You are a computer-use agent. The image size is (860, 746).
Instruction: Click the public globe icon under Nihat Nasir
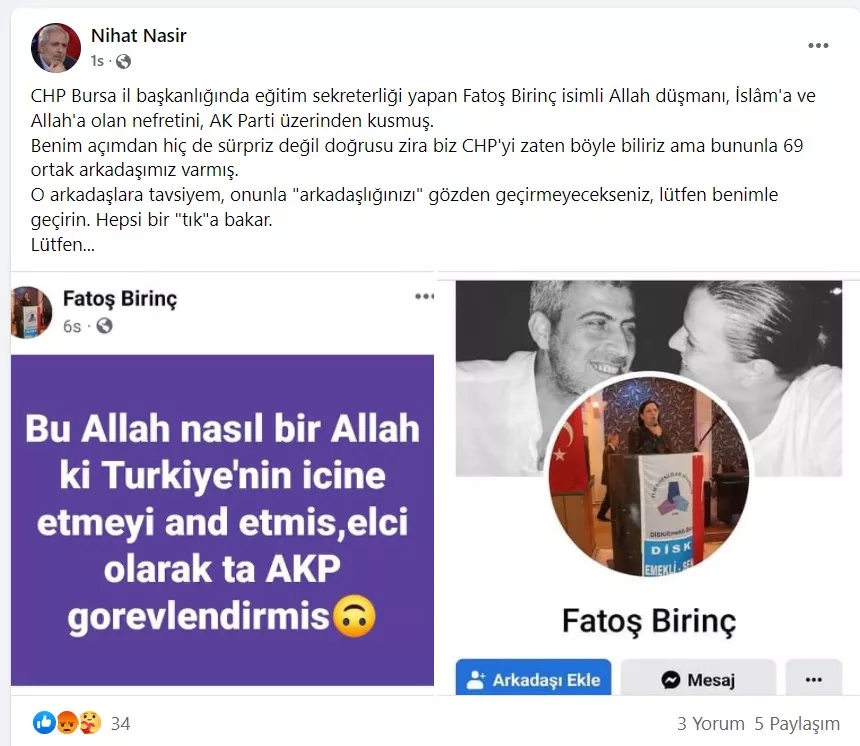[123, 61]
